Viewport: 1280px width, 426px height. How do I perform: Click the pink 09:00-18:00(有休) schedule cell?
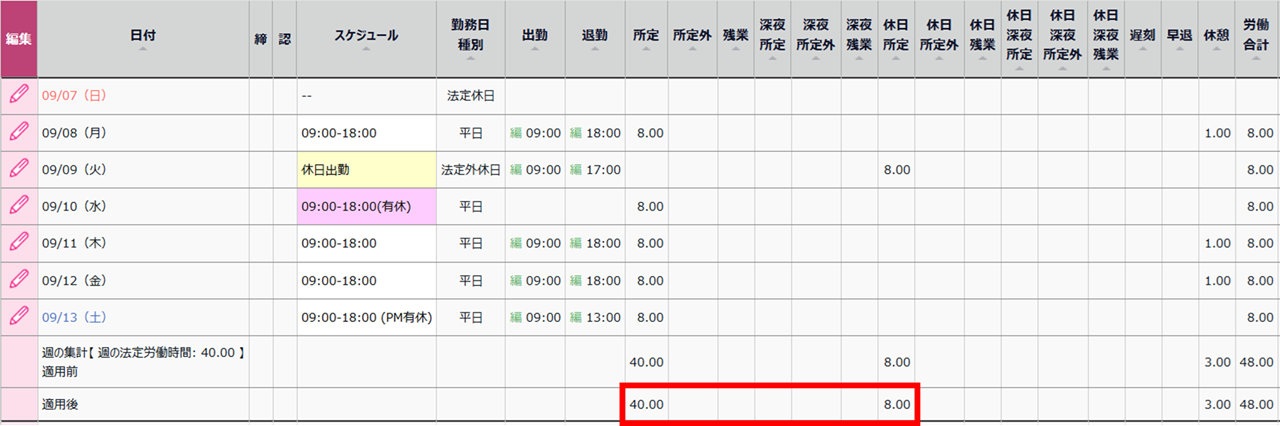366,207
